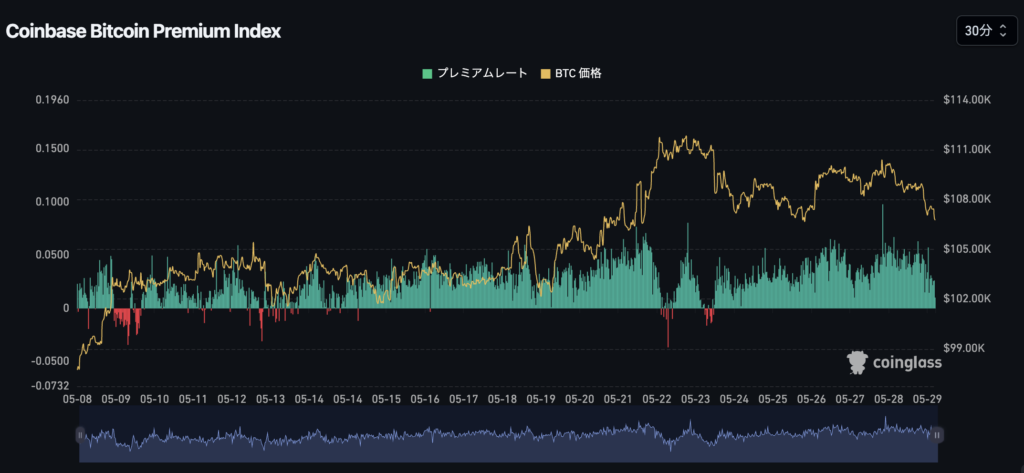Screen dimensions: 1024x473
Task: Click the 05-11 date label
Action: pyautogui.click(x=194, y=398)
